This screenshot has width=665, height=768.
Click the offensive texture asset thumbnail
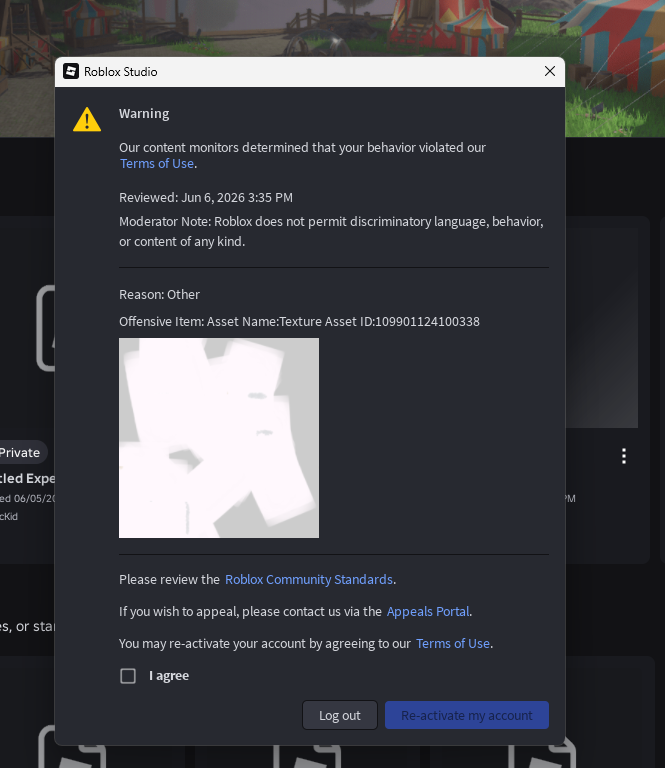tap(219, 438)
